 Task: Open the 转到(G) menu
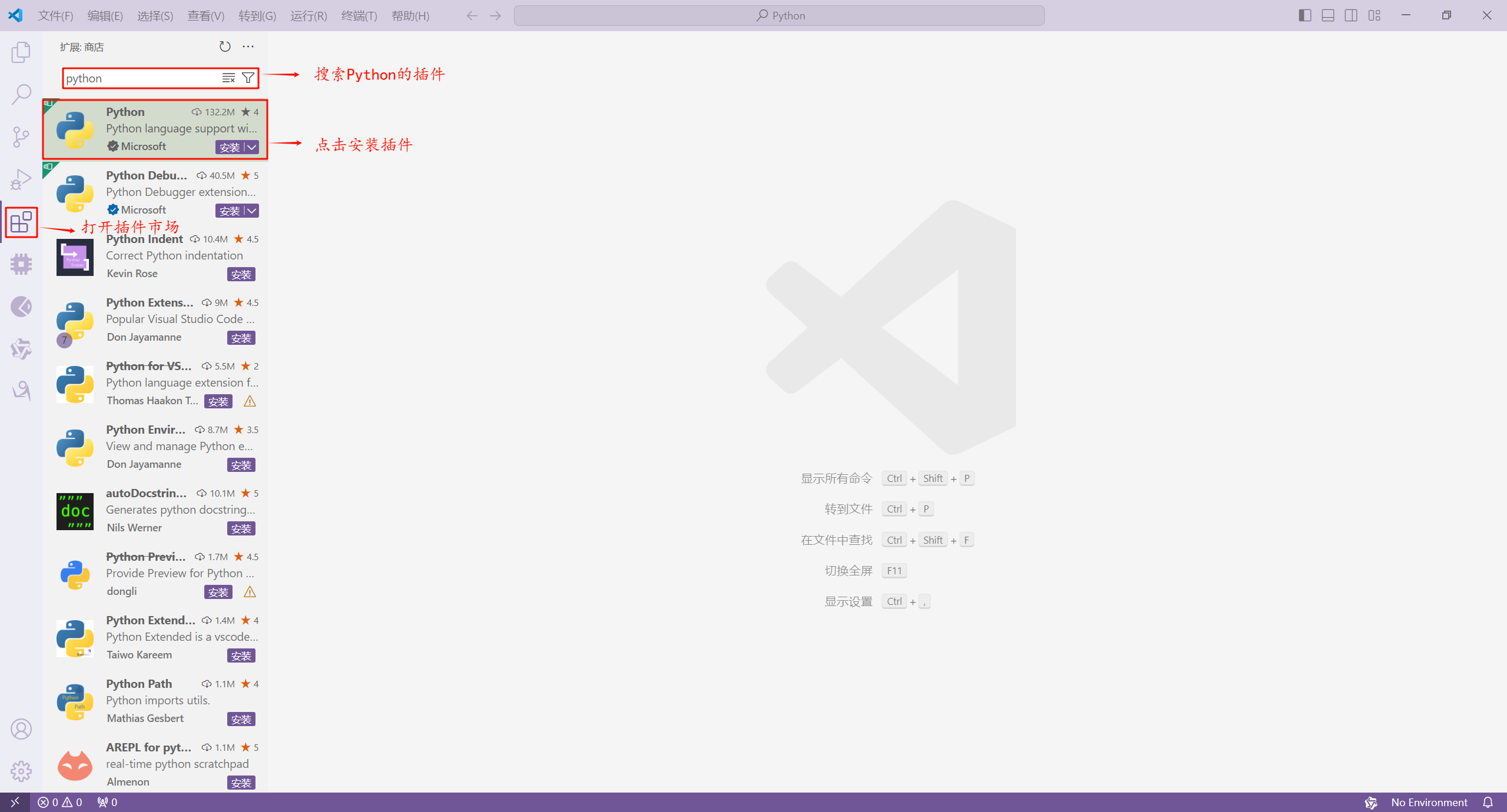pos(257,16)
